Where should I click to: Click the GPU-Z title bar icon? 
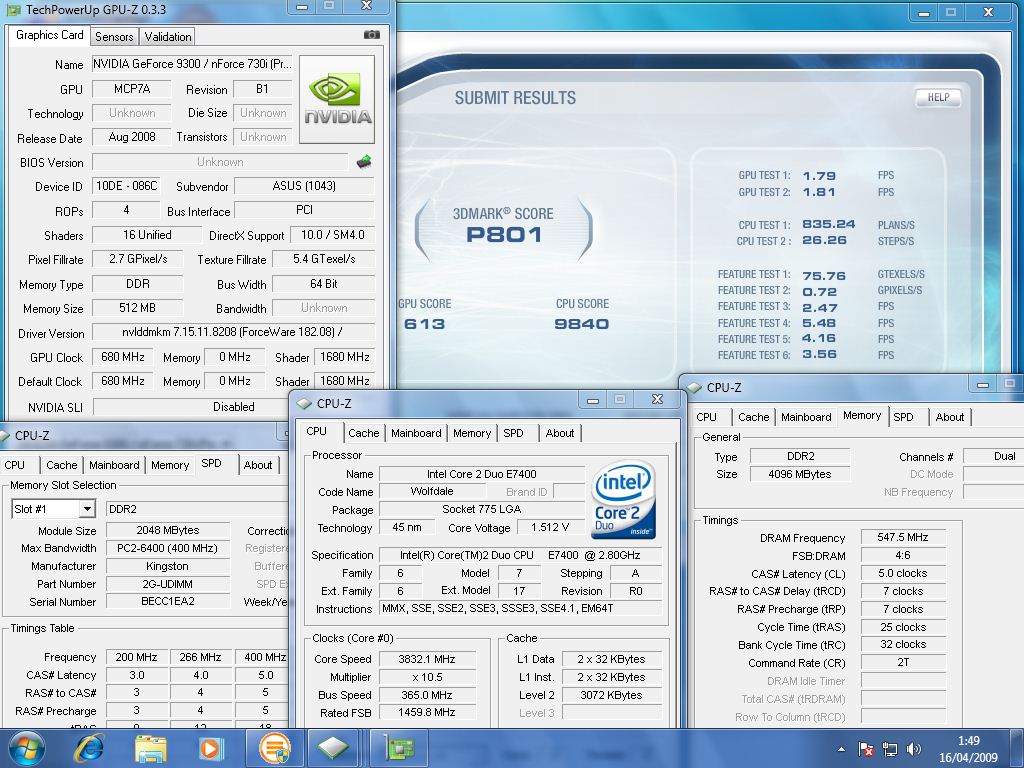[13, 10]
